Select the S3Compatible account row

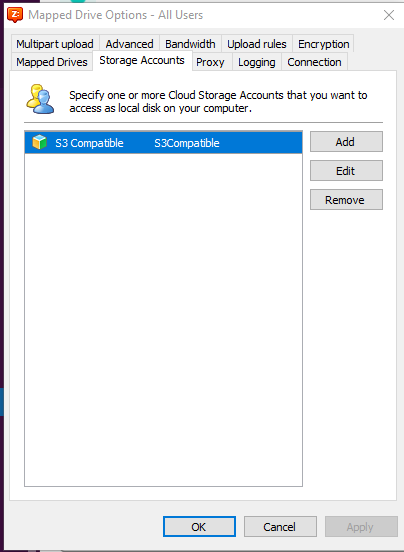click(x=163, y=143)
